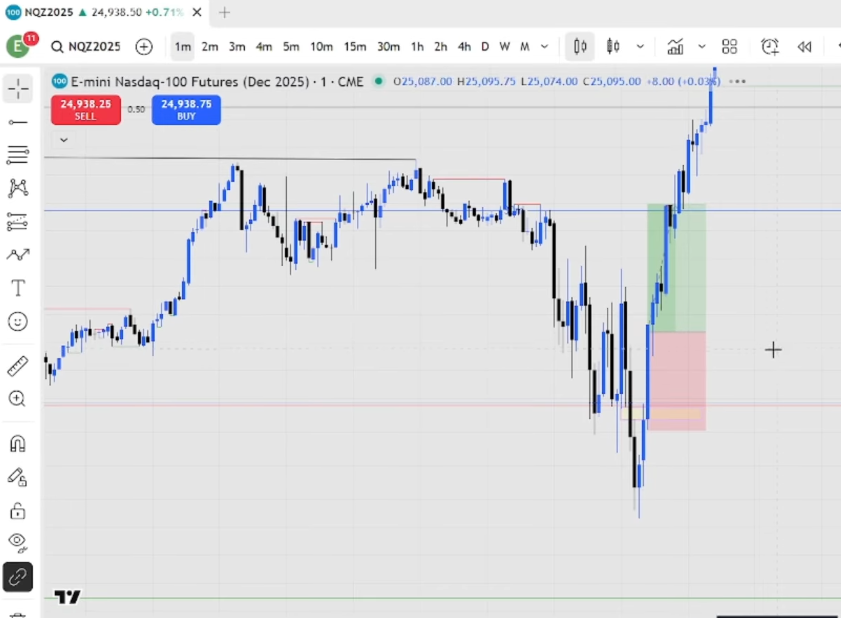The width and height of the screenshot is (841, 618).
Task: Click the blue BUY 24,938.75 button
Action: [186, 109]
